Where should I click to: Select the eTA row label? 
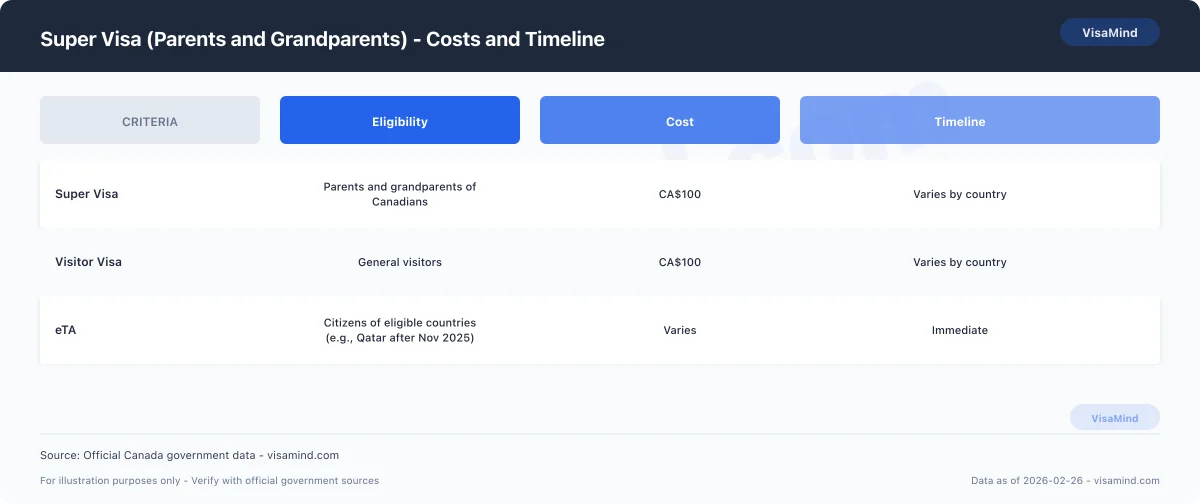coord(65,330)
